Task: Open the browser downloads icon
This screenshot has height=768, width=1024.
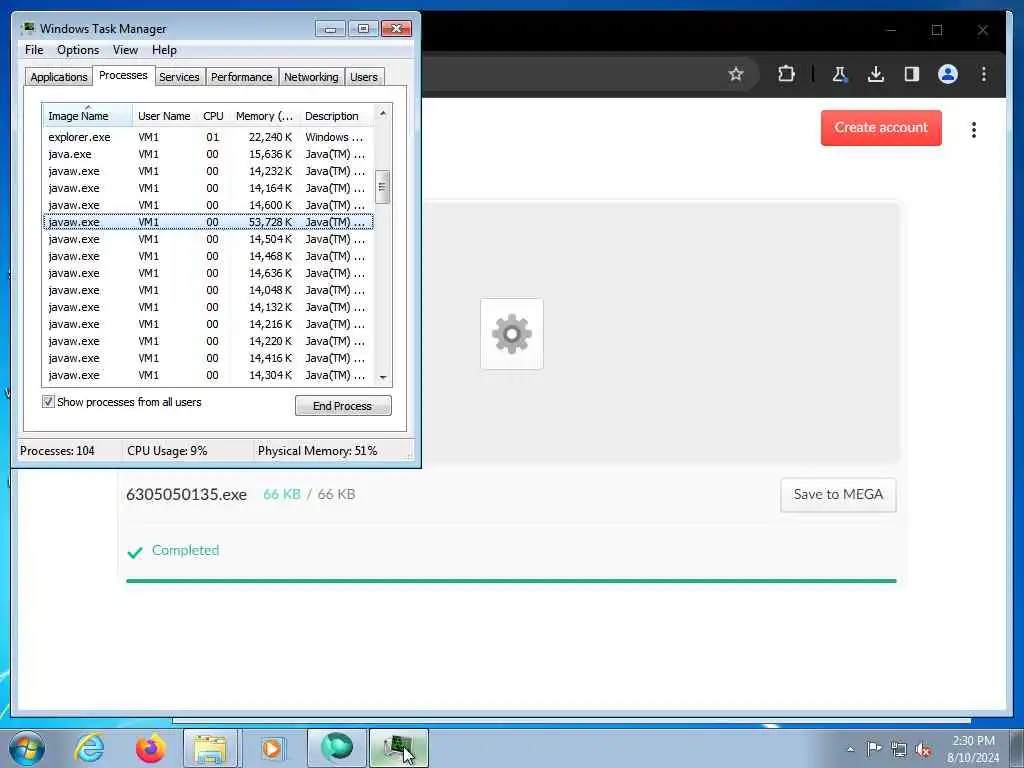Action: coord(876,74)
